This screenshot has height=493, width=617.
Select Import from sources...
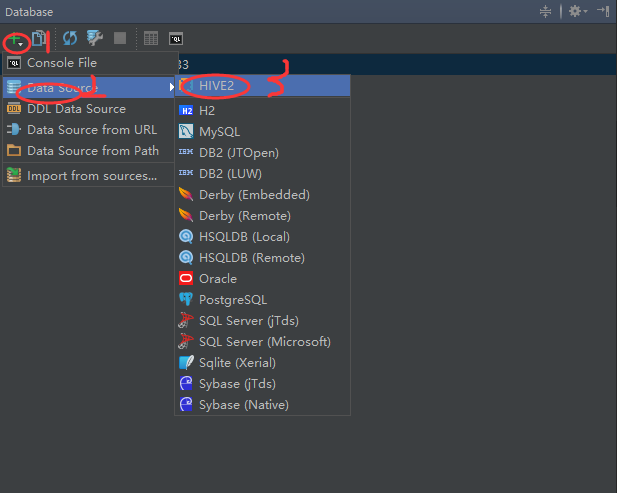point(89,175)
